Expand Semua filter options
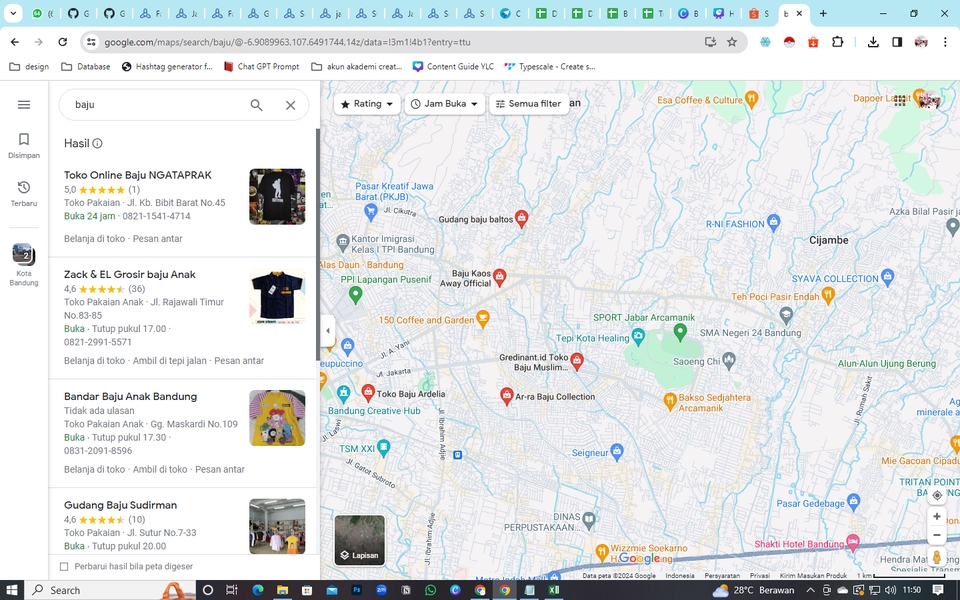This screenshot has width=960, height=600. click(527, 103)
